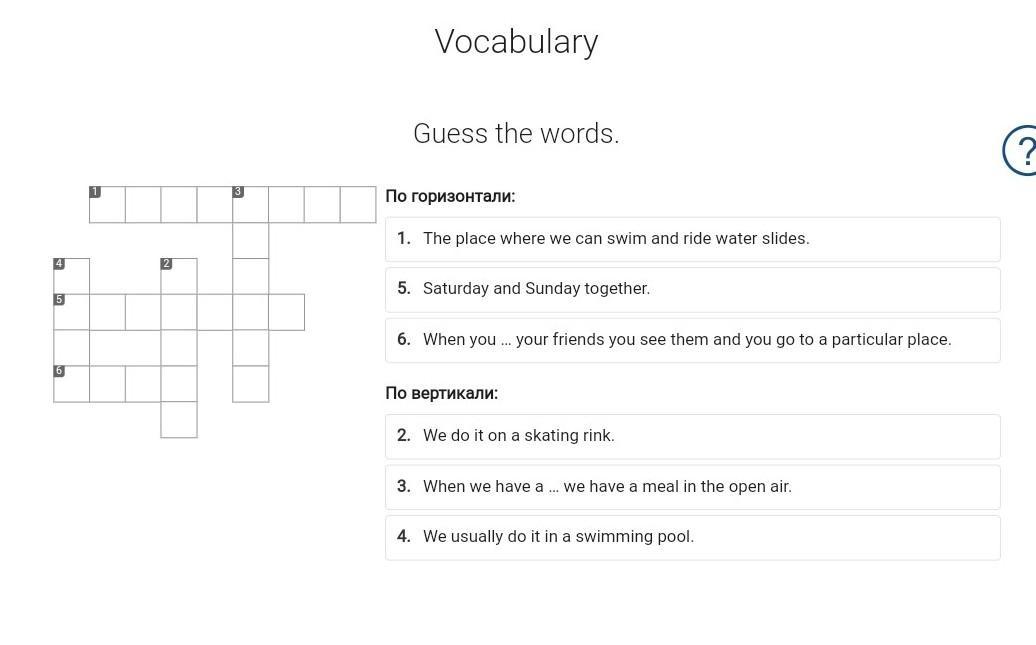The height and width of the screenshot is (645, 1036).
Task: Click crossword cell numbered 2
Action: point(179,276)
